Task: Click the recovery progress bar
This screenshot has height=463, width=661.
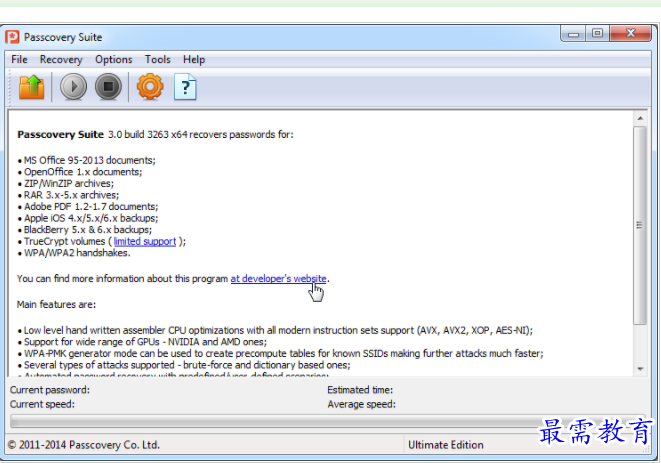Action: (x=327, y=422)
